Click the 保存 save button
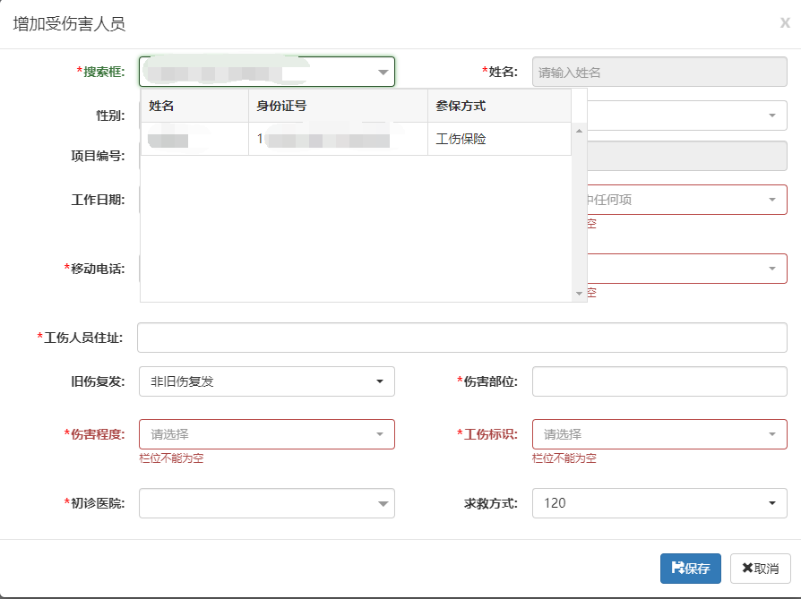Viewport: 801px width, 599px height. point(690,568)
